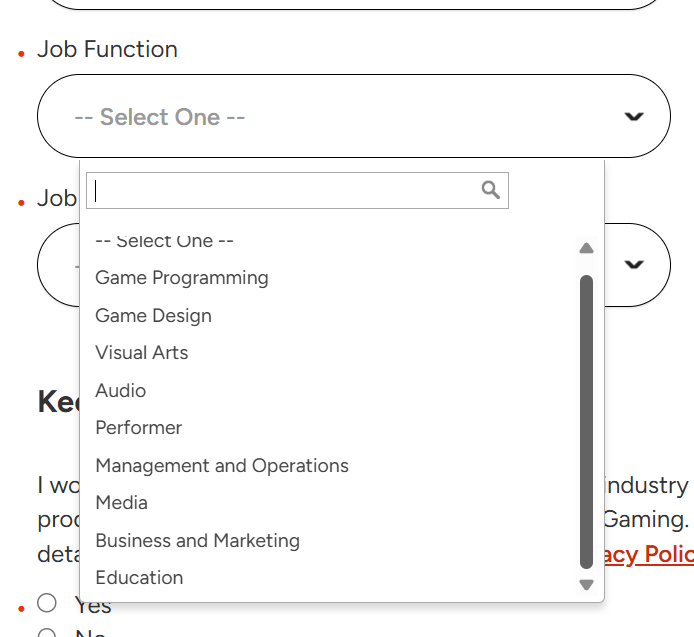Click the search magnifier icon in dropdown
The image size is (694, 637).
(x=490, y=190)
